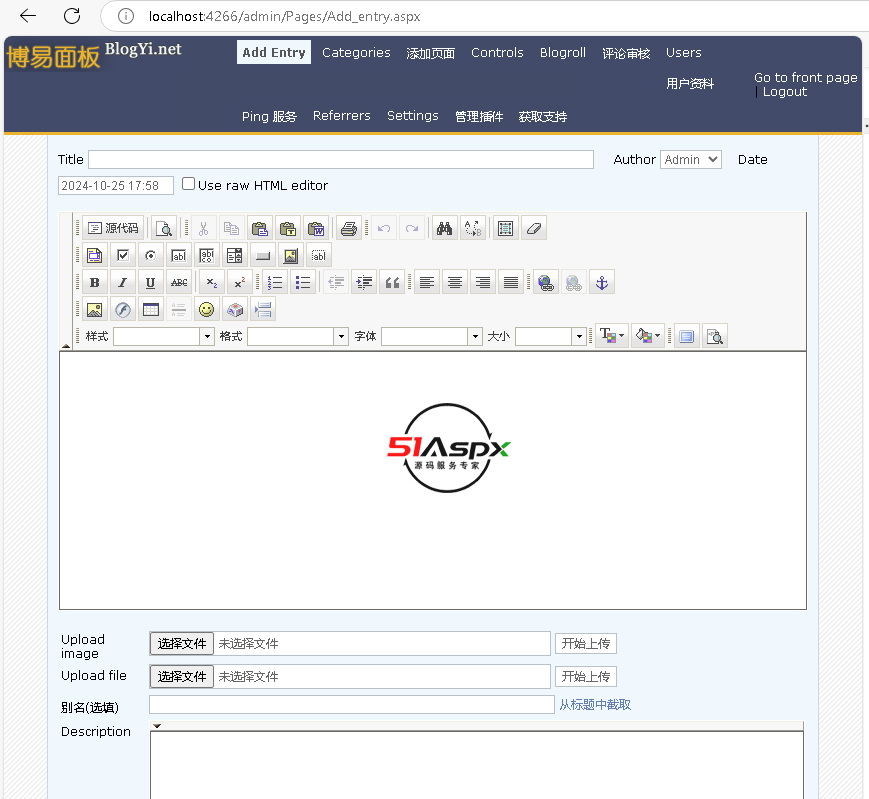Insert a form checkbox field

tap(122, 255)
